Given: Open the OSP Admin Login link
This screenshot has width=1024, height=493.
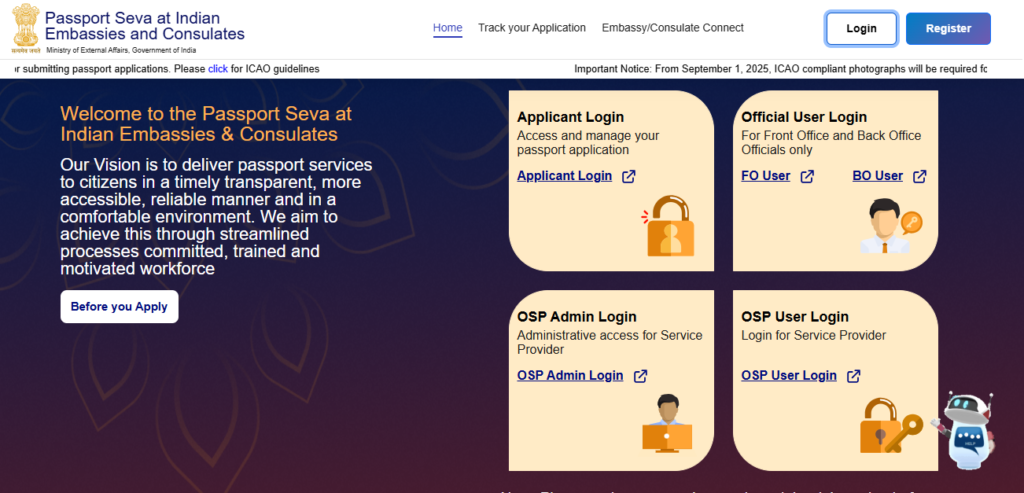Looking at the screenshot, I should pos(570,376).
